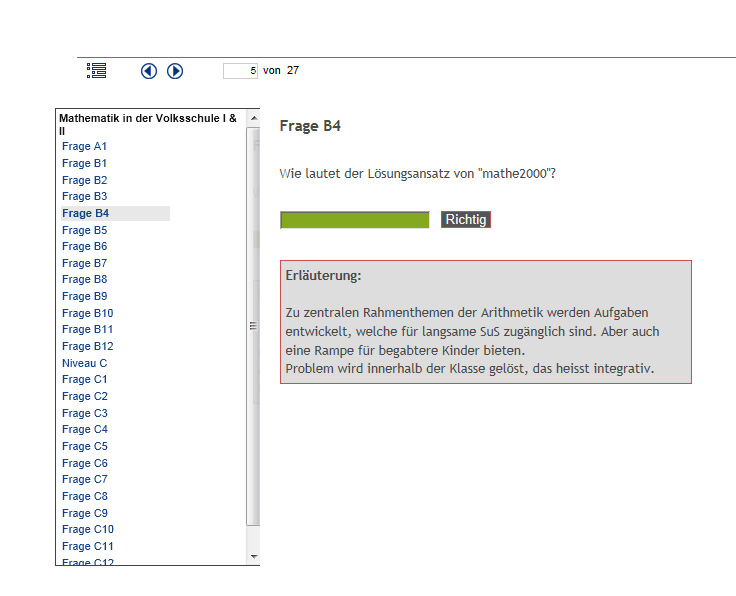Open Frage C11 in the question list
Image resolution: width=736 pixels, height=596 pixels.
pos(88,546)
